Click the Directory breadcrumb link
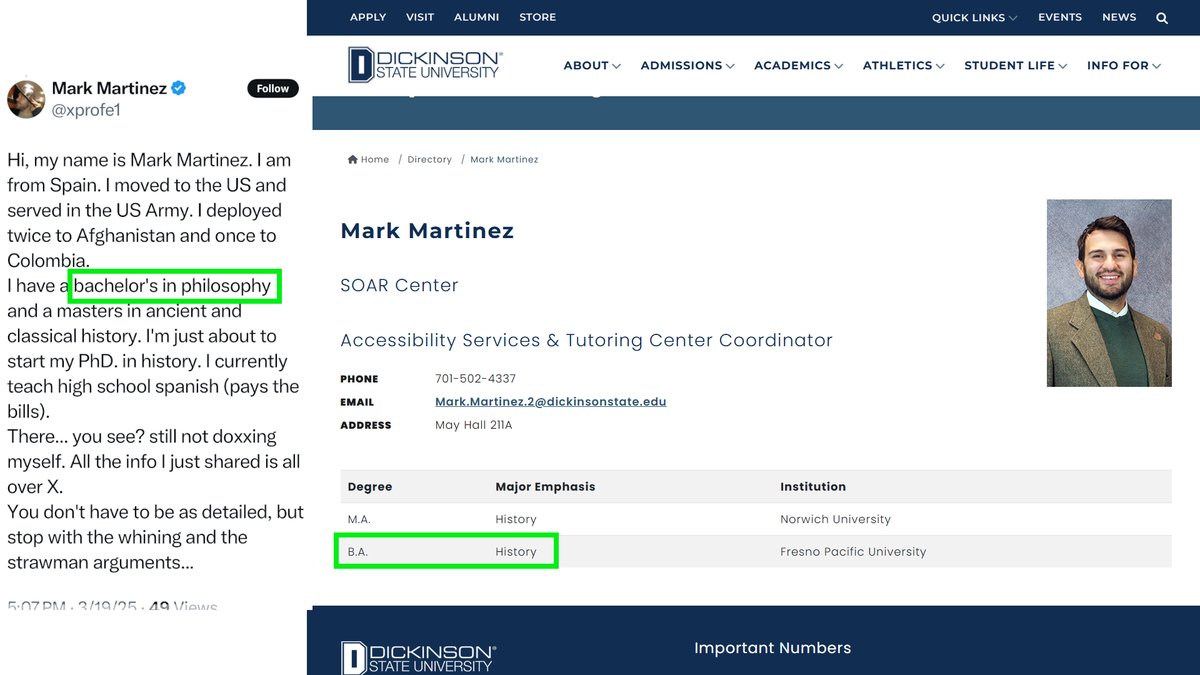 click(430, 160)
